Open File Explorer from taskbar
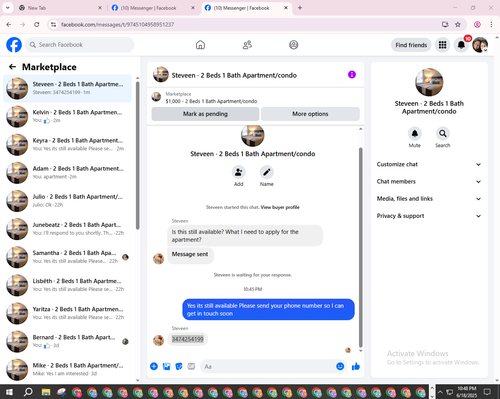The height and width of the screenshot is (399, 500). (46, 392)
